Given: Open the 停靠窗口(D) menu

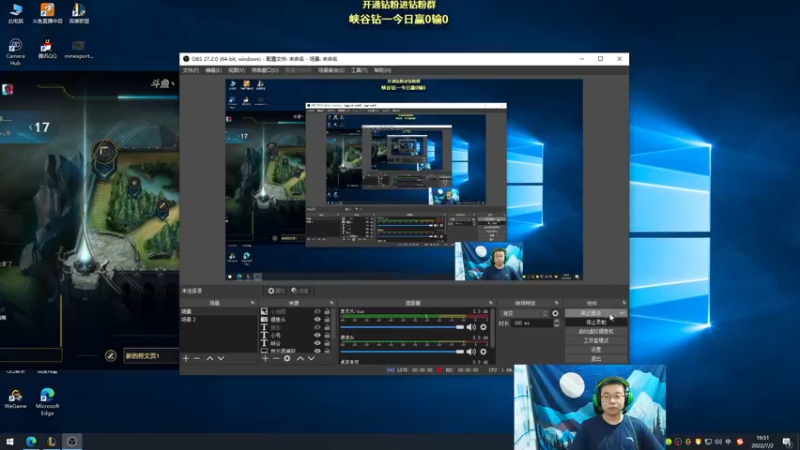Looking at the screenshot, I should 265,70.
